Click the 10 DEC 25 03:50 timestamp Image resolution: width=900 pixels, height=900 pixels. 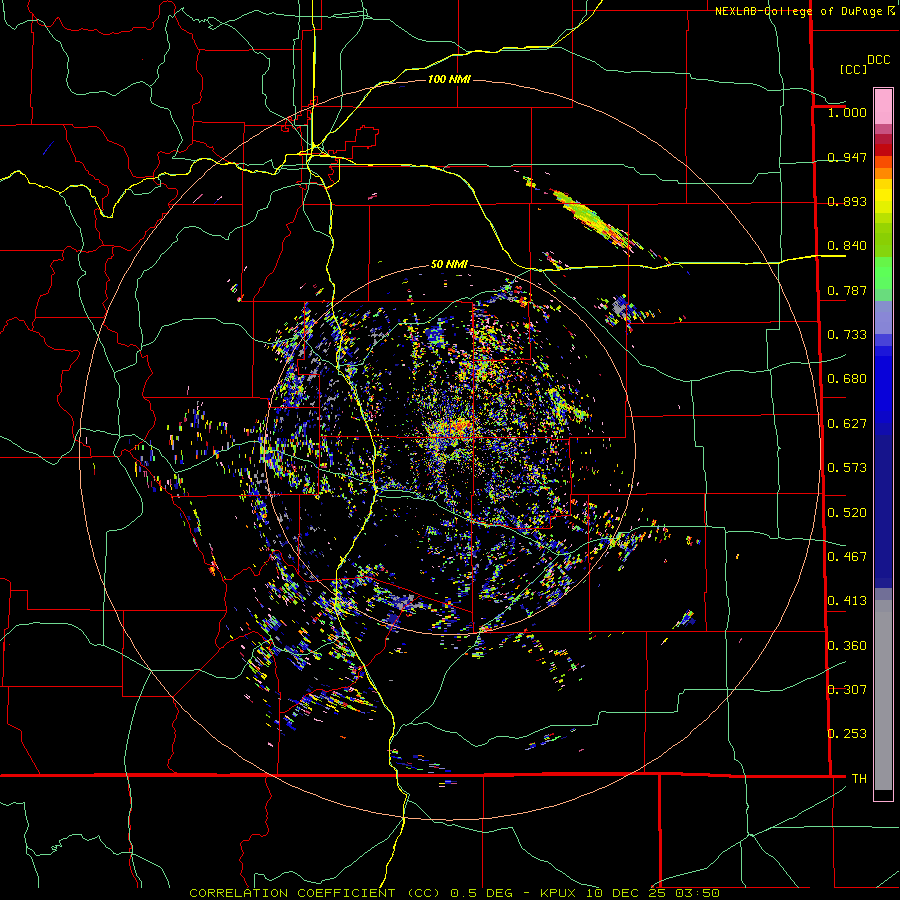pos(653,893)
